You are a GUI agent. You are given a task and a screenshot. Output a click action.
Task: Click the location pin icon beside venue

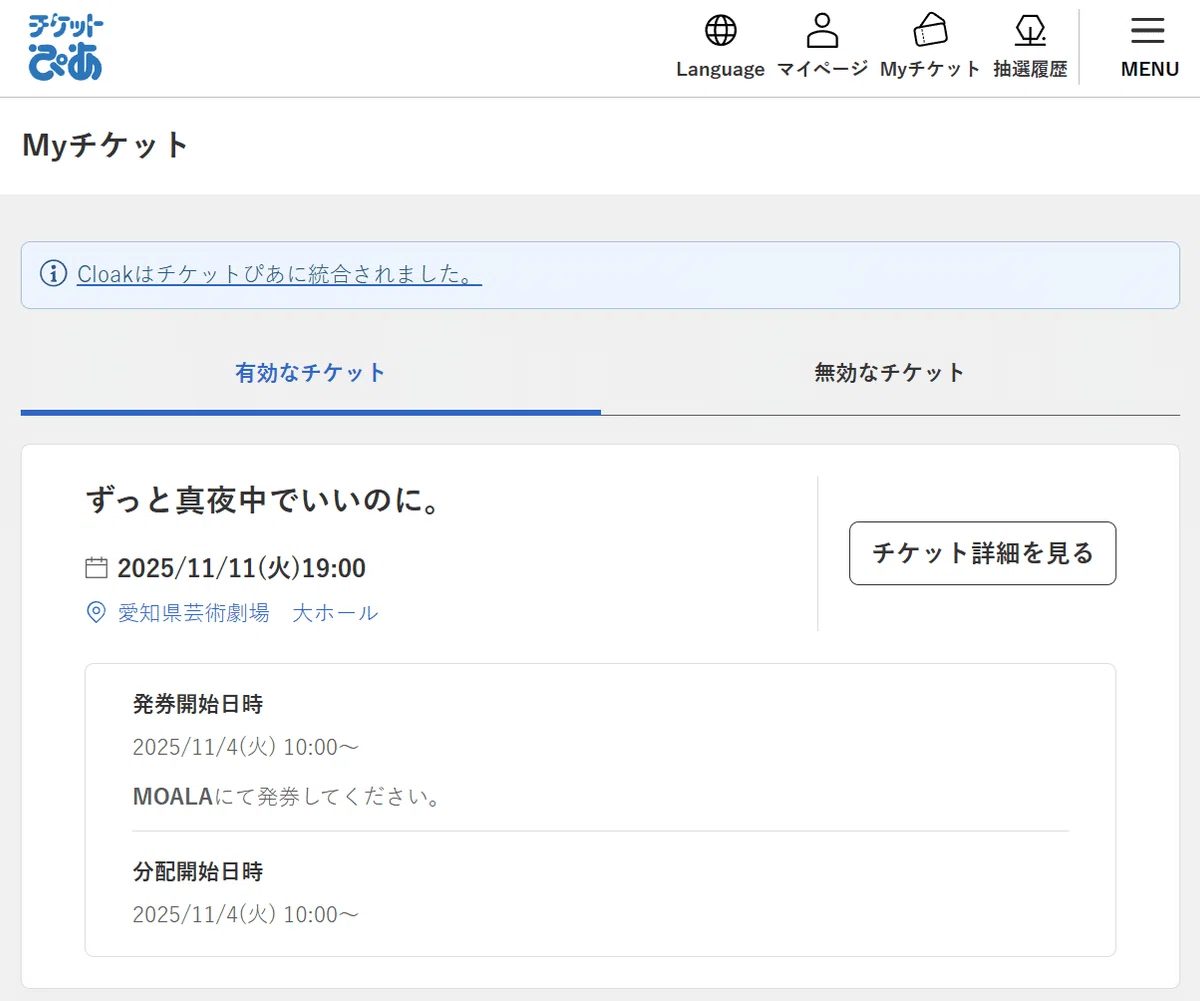(x=96, y=612)
